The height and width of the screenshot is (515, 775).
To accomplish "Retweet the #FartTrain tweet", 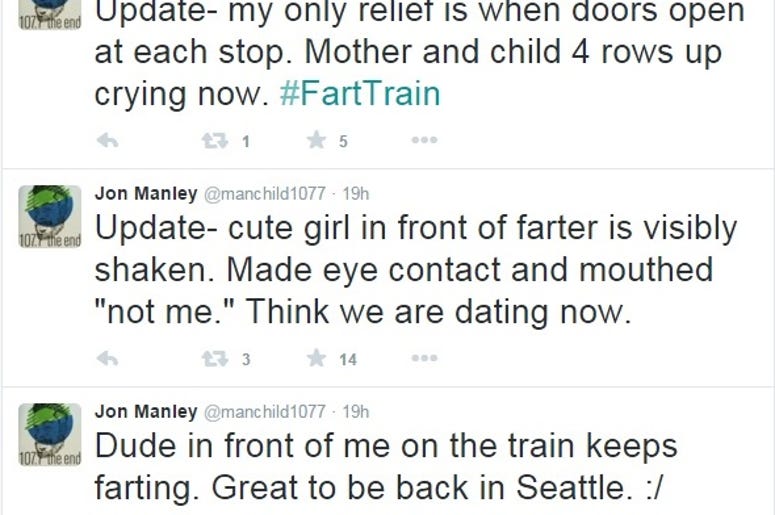I will 215,141.
